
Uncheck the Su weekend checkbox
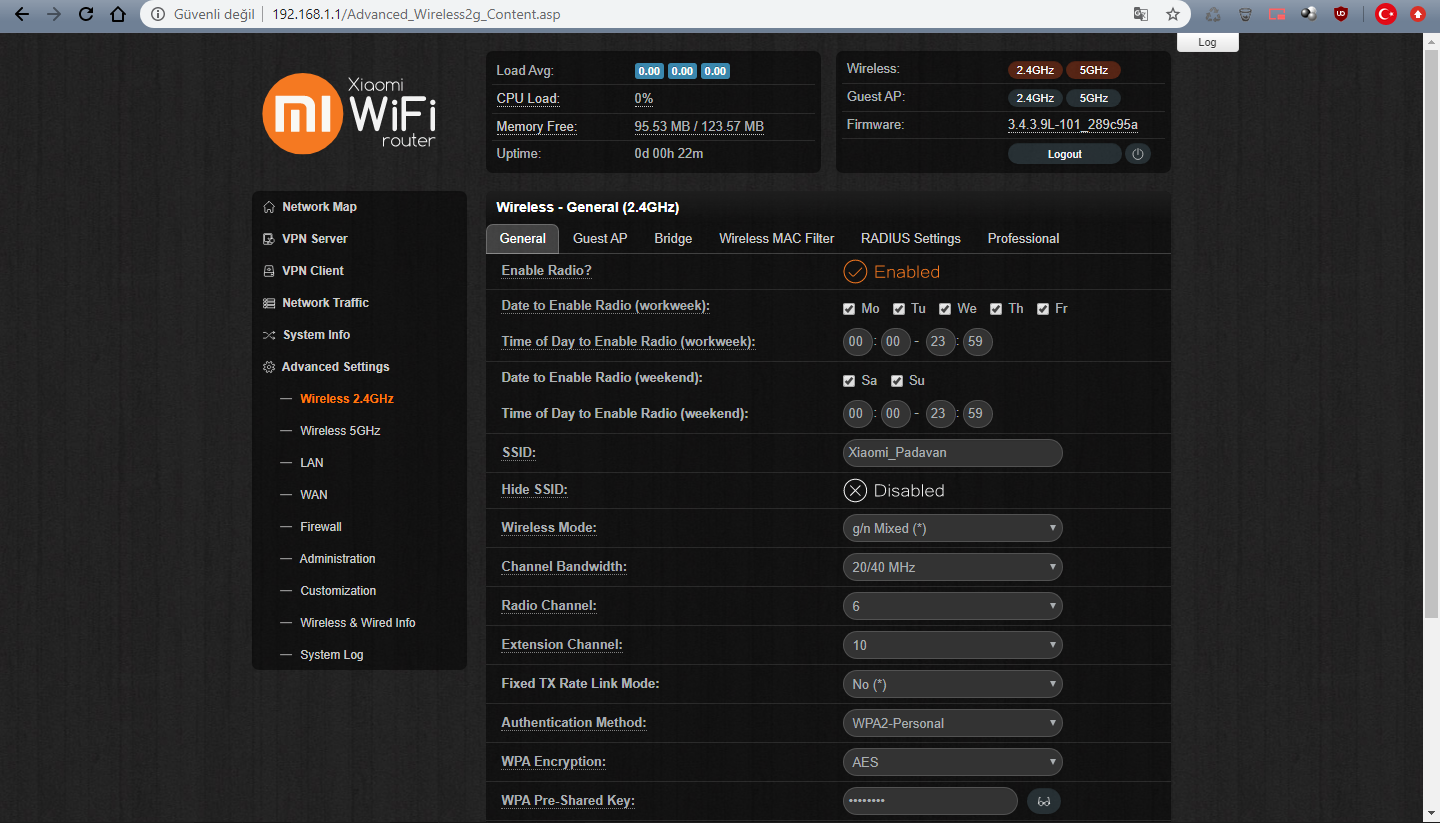[897, 381]
